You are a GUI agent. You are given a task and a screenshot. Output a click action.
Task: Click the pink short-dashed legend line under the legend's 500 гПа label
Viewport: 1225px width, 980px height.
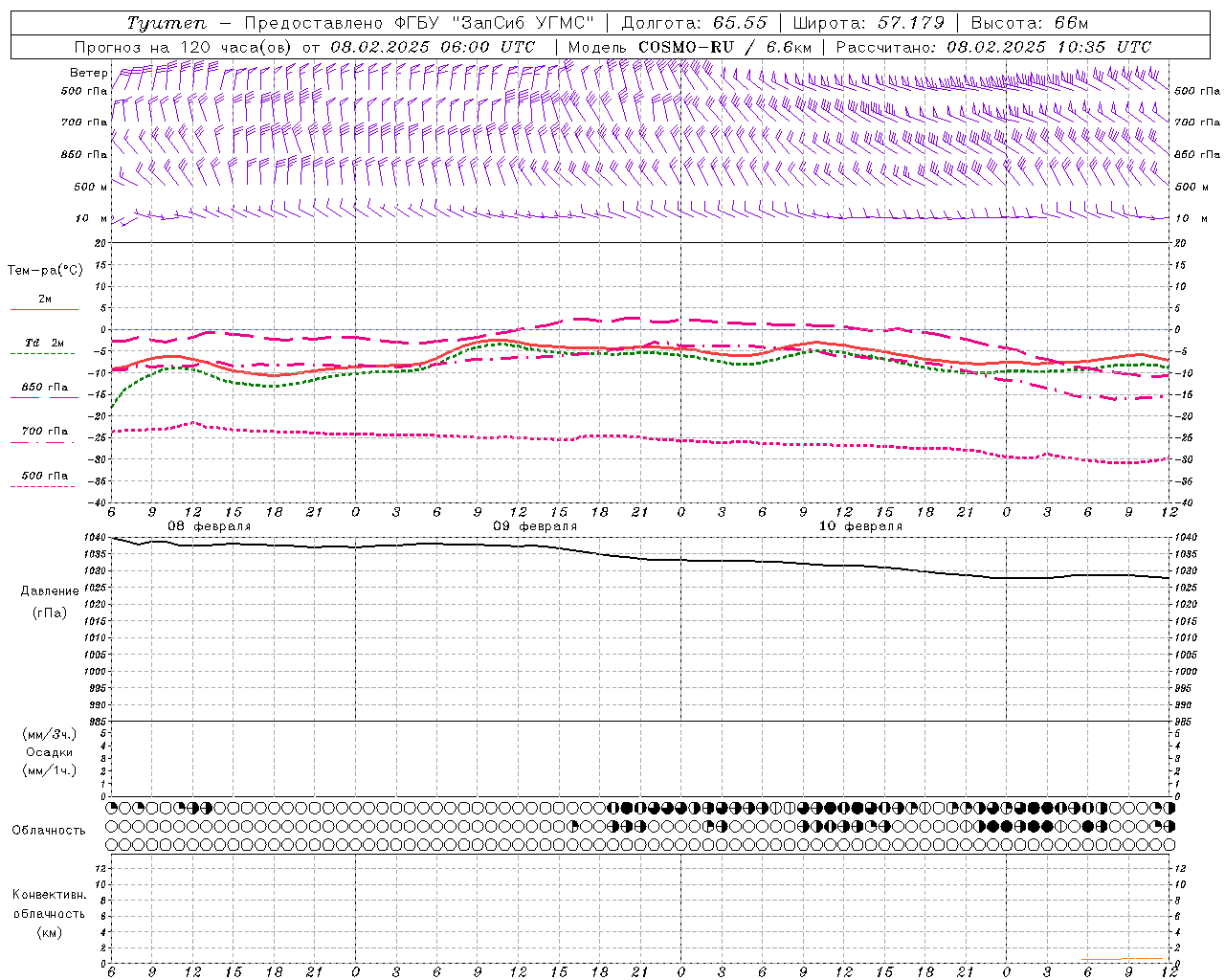(42, 486)
